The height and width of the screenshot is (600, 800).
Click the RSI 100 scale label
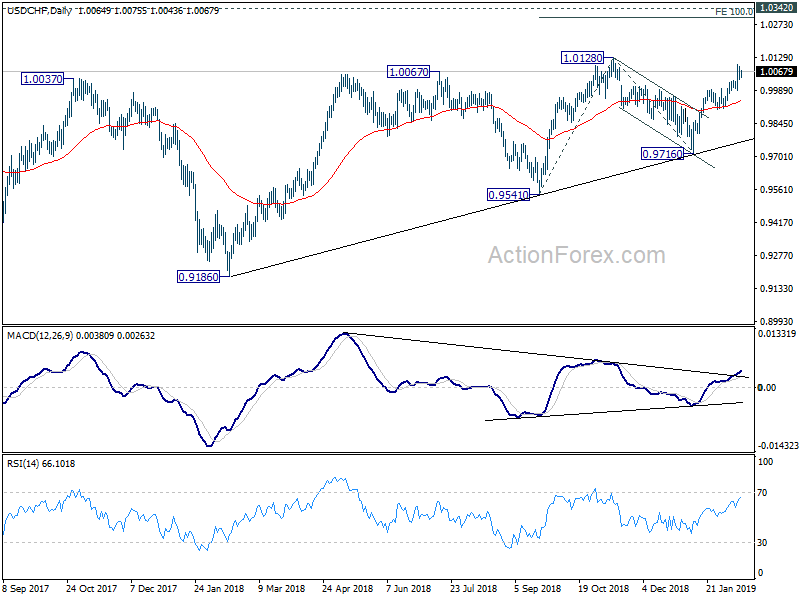tap(766, 462)
